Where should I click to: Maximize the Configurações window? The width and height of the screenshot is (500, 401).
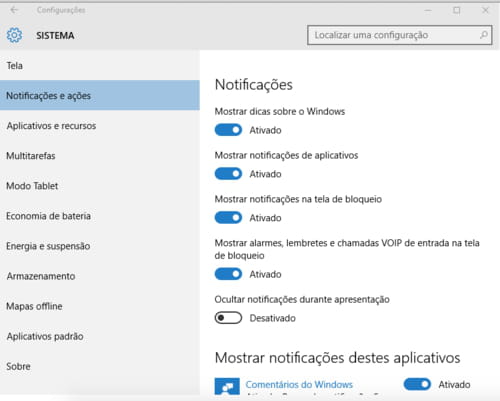point(457,10)
